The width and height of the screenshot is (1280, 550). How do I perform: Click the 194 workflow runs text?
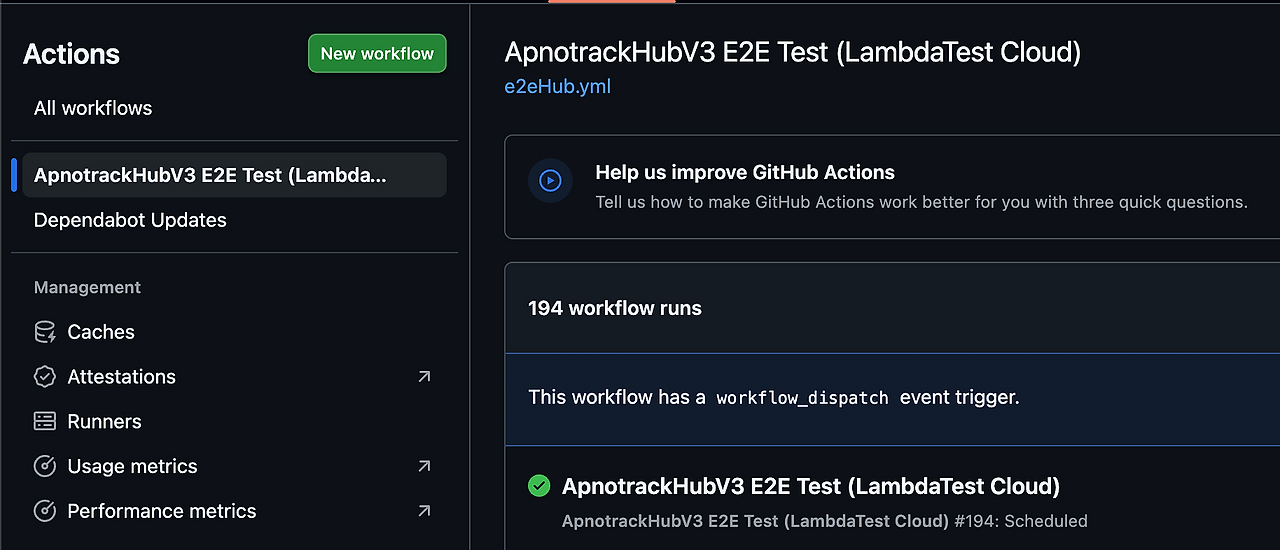point(615,308)
